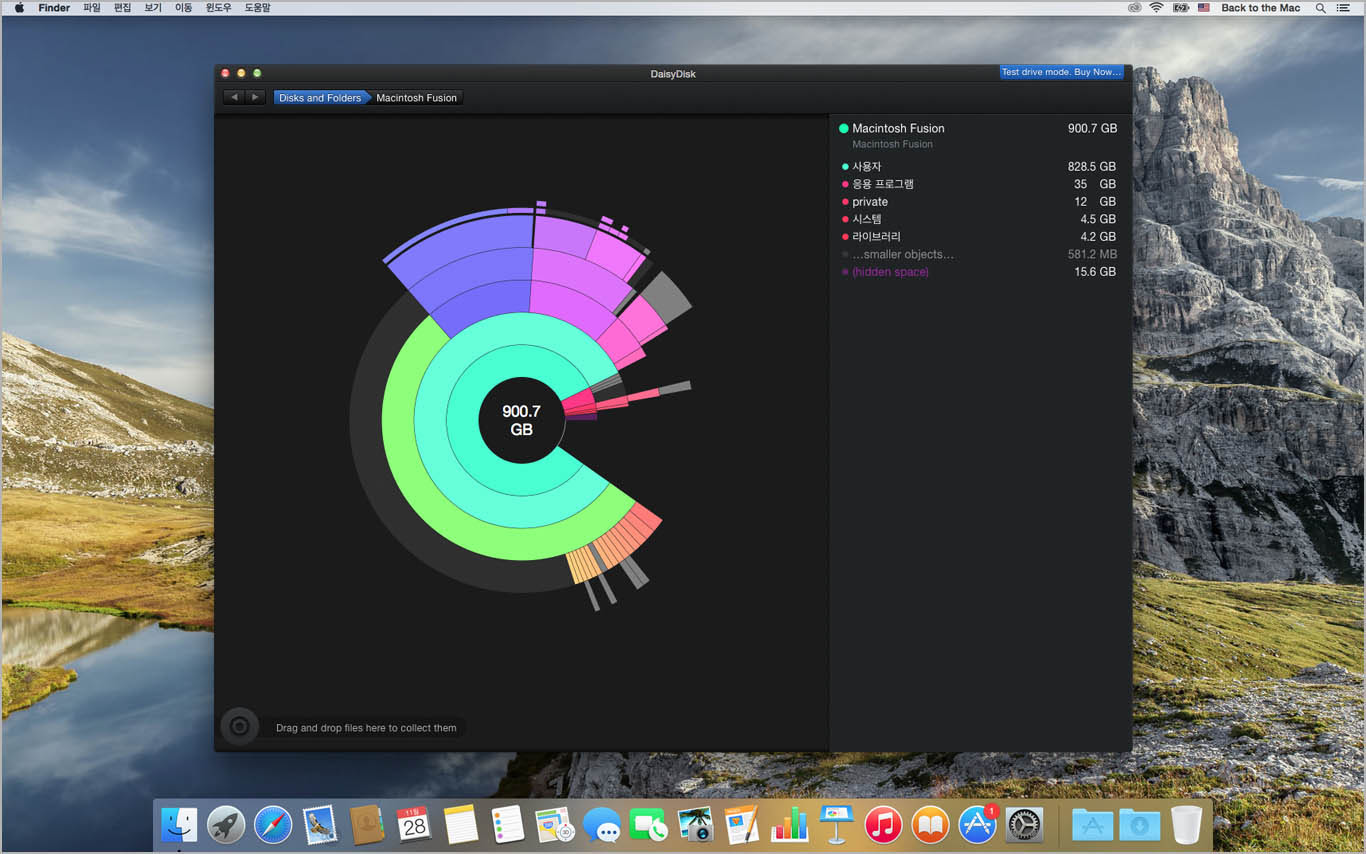This screenshot has width=1366, height=854.
Task: Select the 라이브러리 folder row
Action: coord(979,237)
